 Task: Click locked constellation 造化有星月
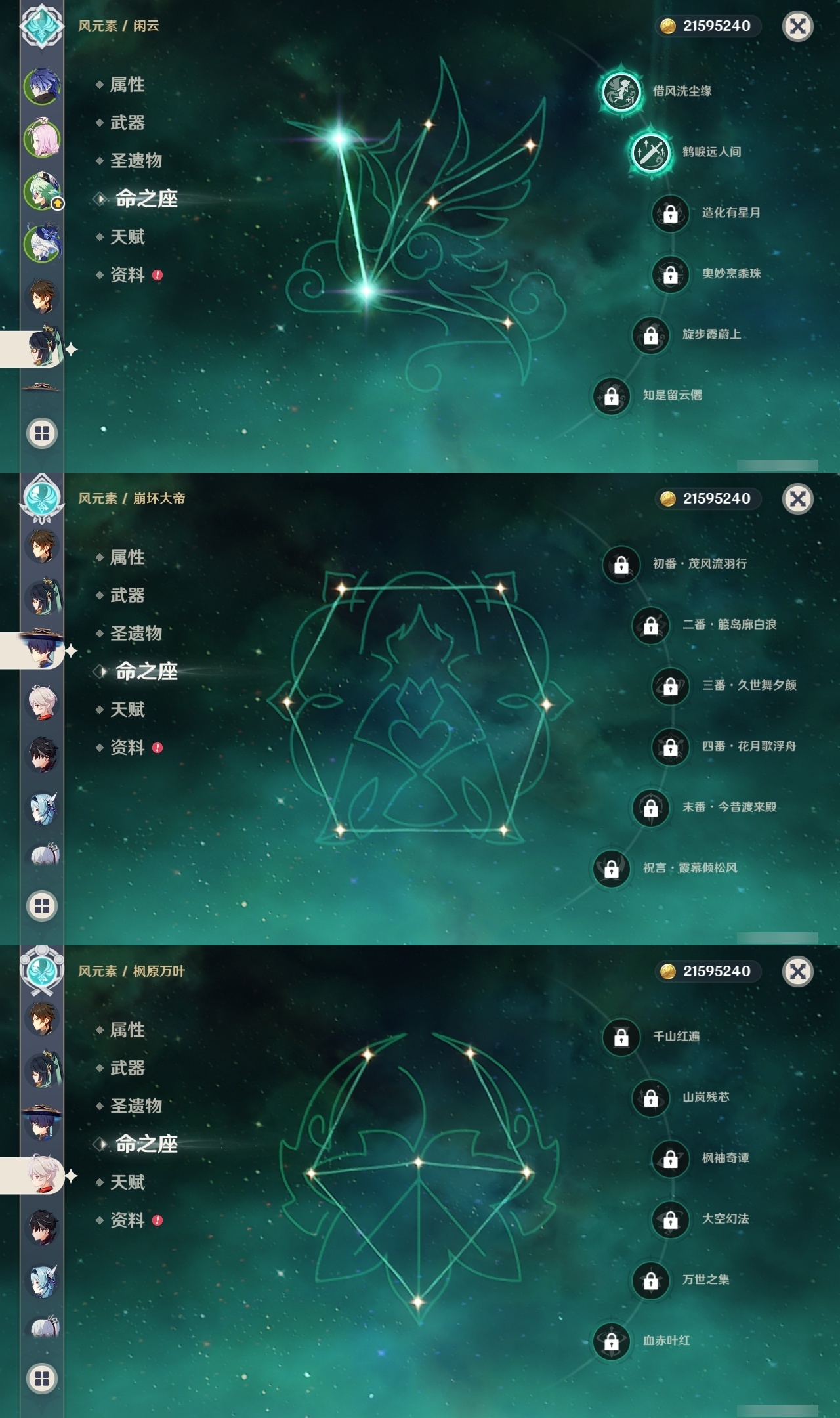click(670, 213)
